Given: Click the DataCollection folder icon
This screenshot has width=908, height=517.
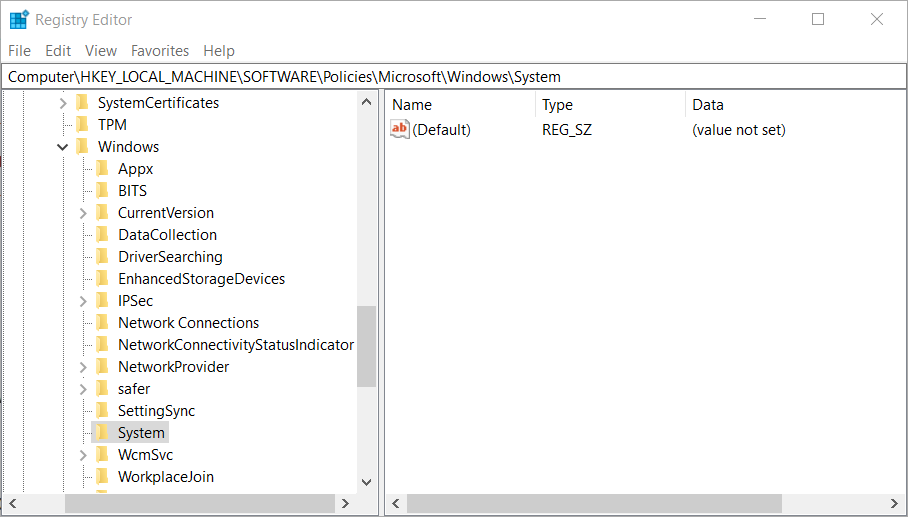Looking at the screenshot, I should [x=102, y=235].
